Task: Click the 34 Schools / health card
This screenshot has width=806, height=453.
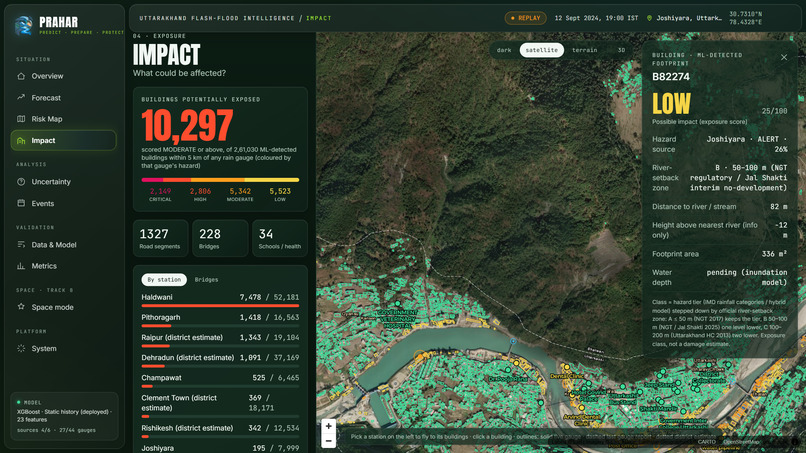Action: [x=280, y=239]
